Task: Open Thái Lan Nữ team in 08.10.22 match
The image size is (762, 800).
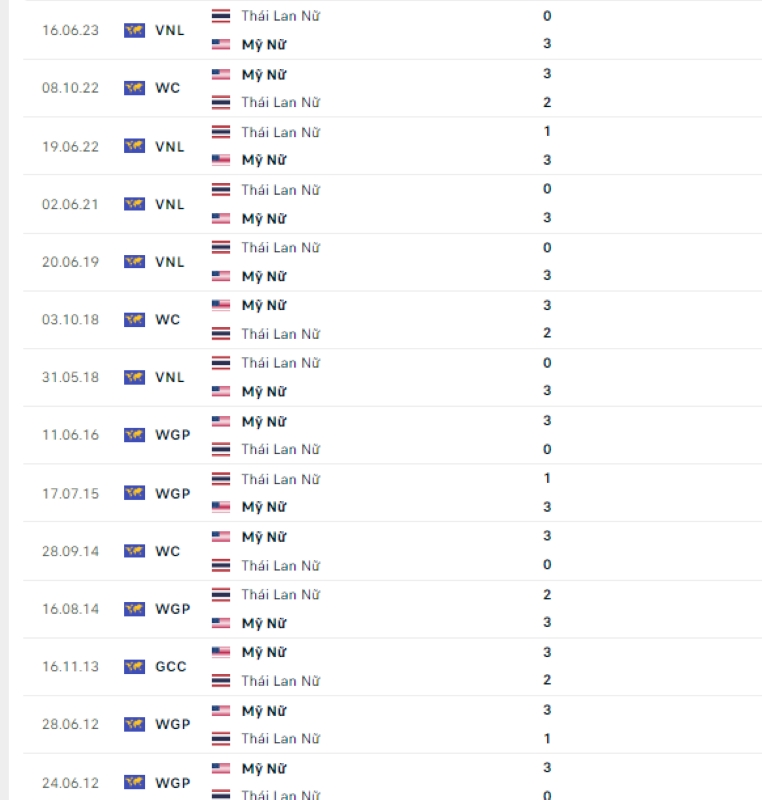Action: 281,102
